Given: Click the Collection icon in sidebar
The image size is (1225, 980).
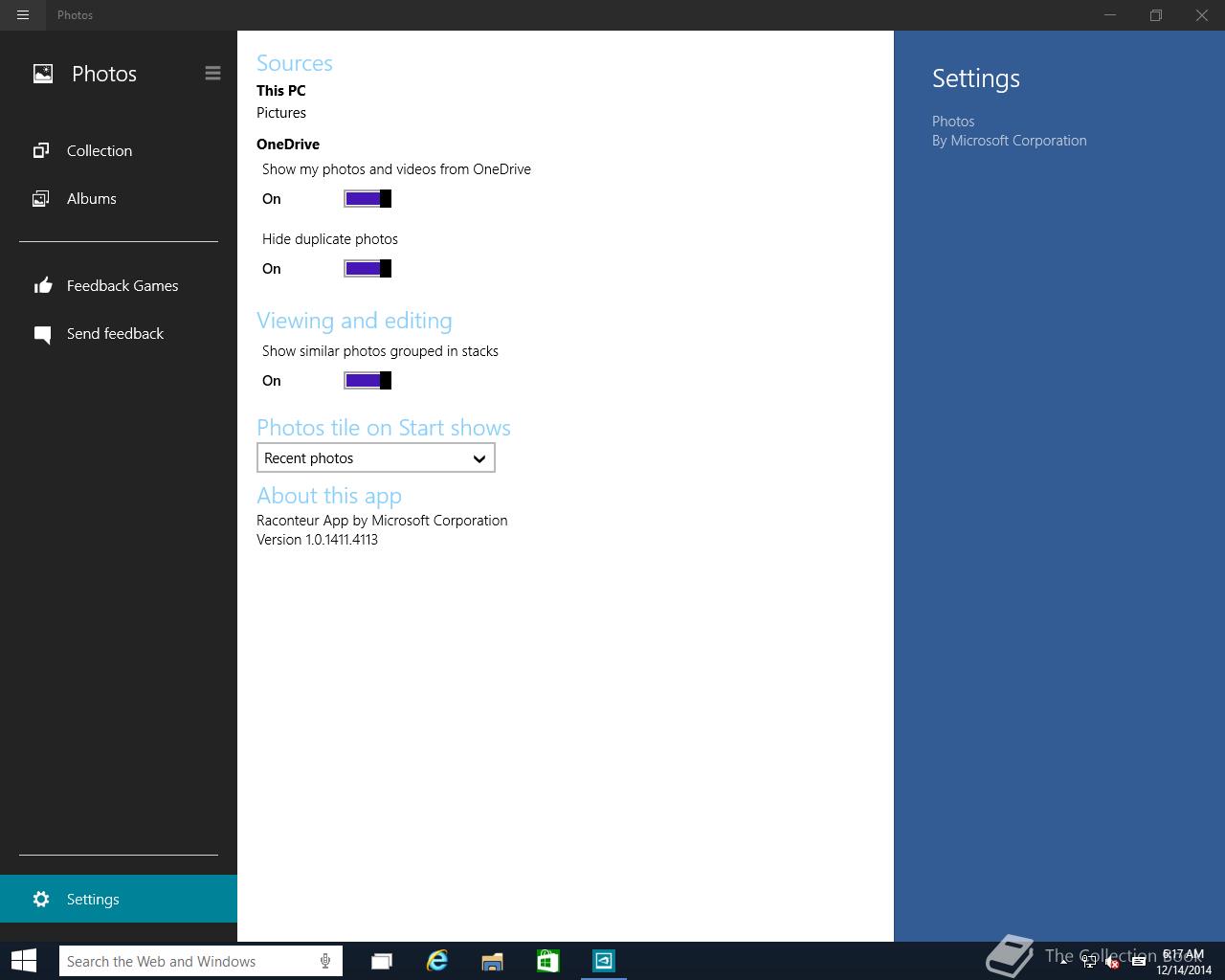Looking at the screenshot, I should pos(41,150).
